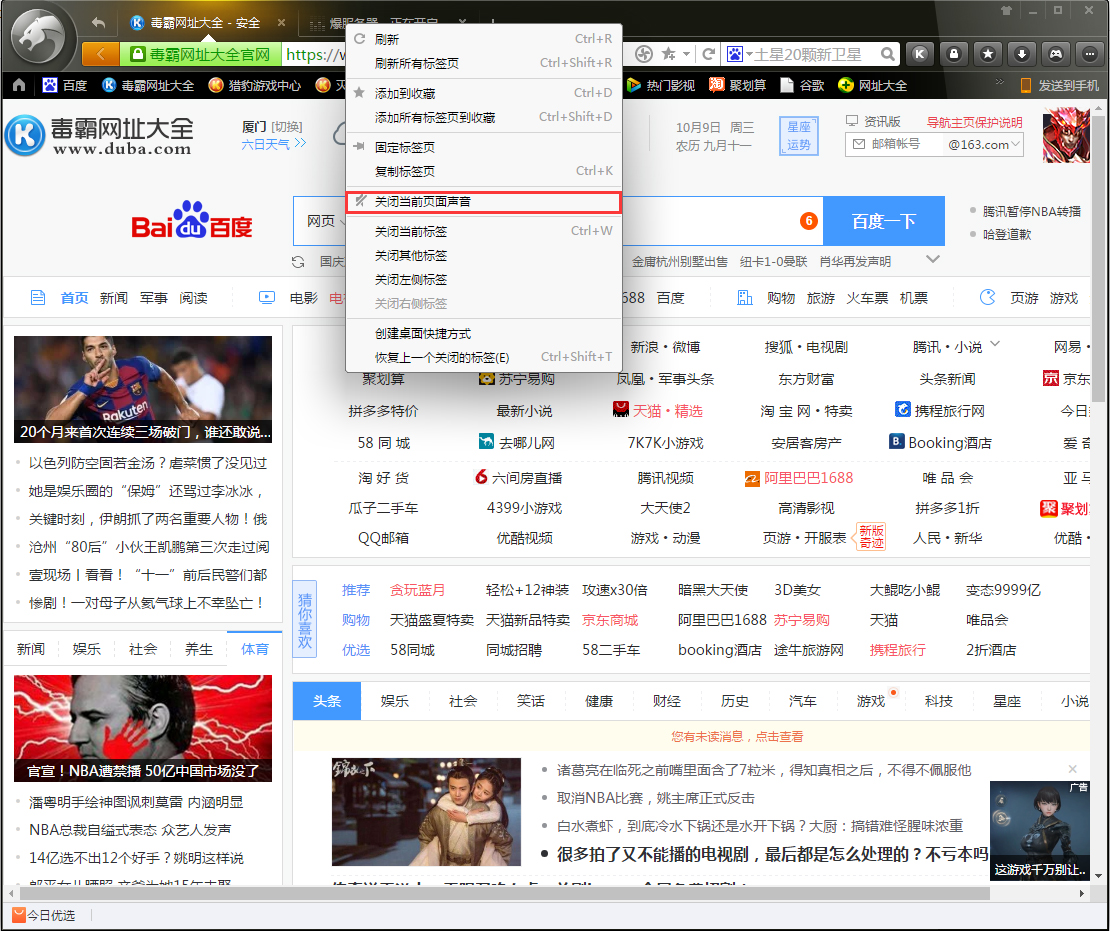Open the privacy lock icon
Image resolution: width=1110 pixels, height=931 pixels.
[x=954, y=54]
